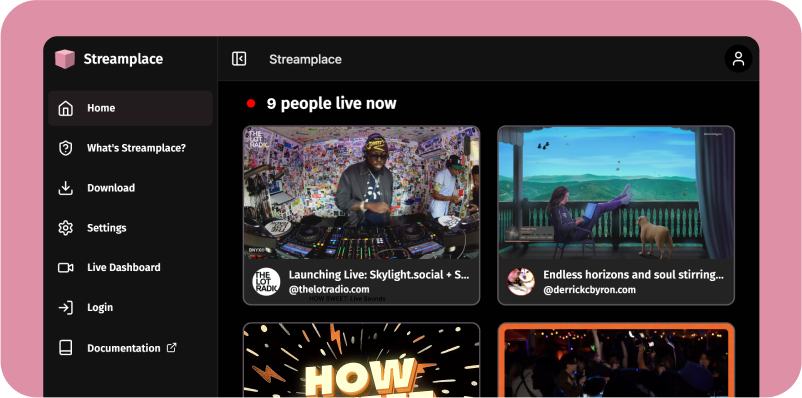
Task: Click the derrickcbyron channel avatar
Action: click(x=521, y=282)
